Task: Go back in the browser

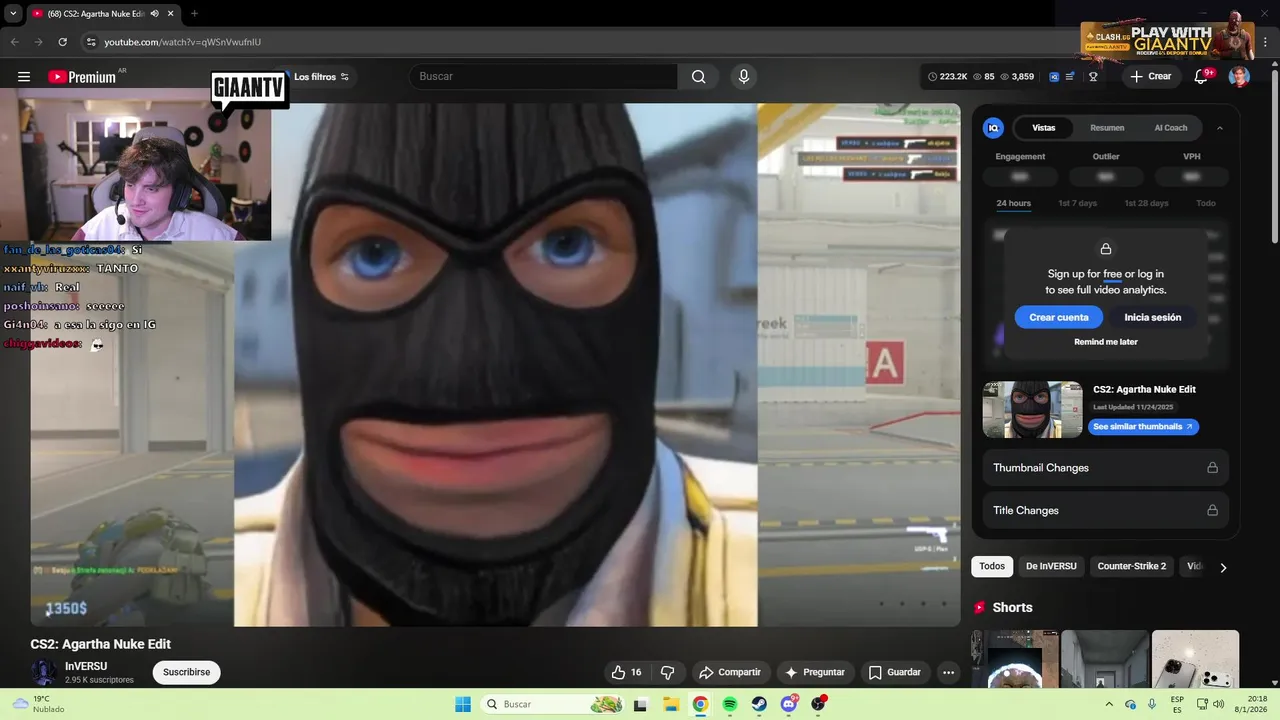Action: pos(14,42)
